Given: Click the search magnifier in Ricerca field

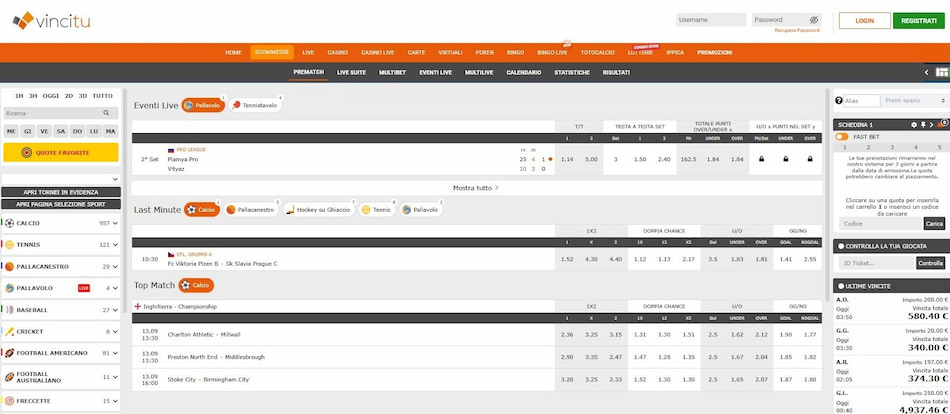Looking at the screenshot, I should point(112,113).
